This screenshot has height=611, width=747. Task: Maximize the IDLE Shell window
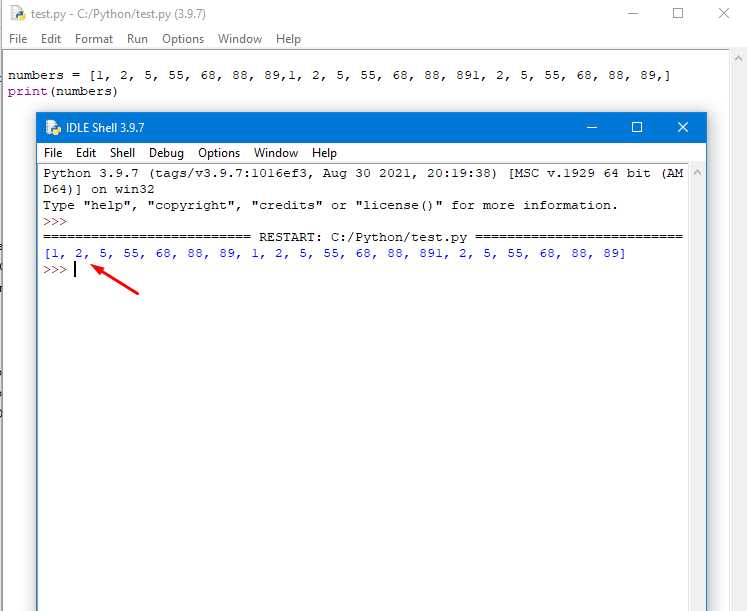pyautogui.click(x=637, y=127)
